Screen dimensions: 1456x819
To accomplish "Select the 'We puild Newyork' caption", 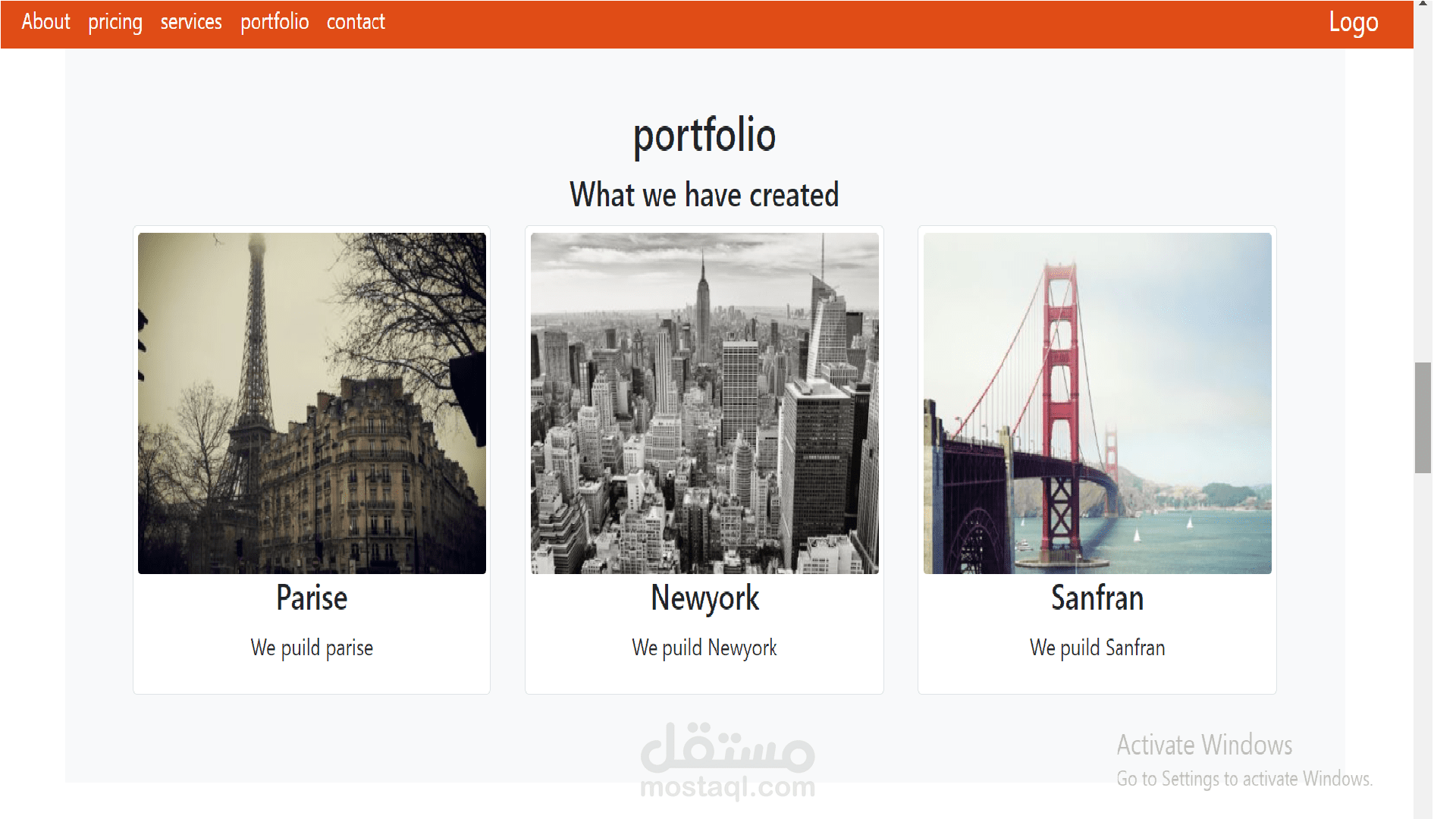I will 704,648.
